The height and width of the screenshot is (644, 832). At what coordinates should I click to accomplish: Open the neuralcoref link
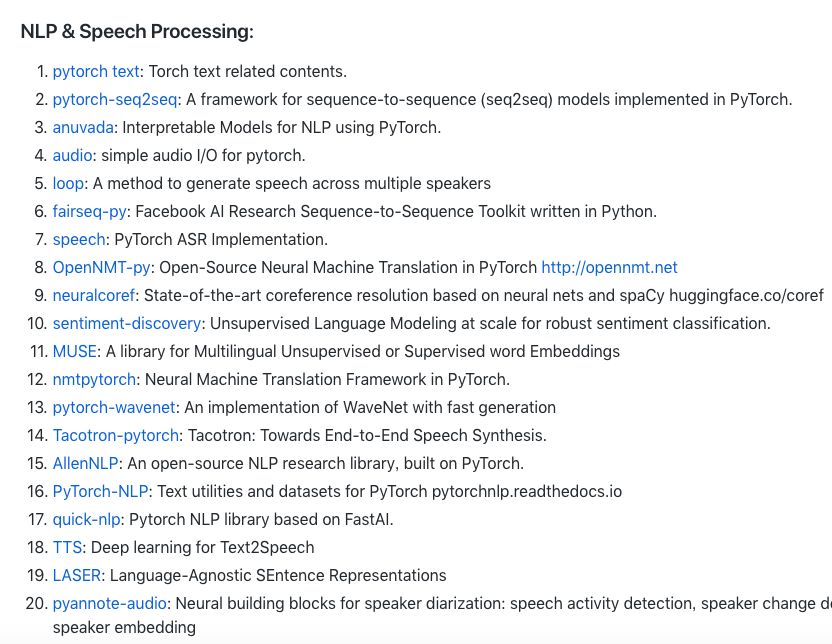96,296
